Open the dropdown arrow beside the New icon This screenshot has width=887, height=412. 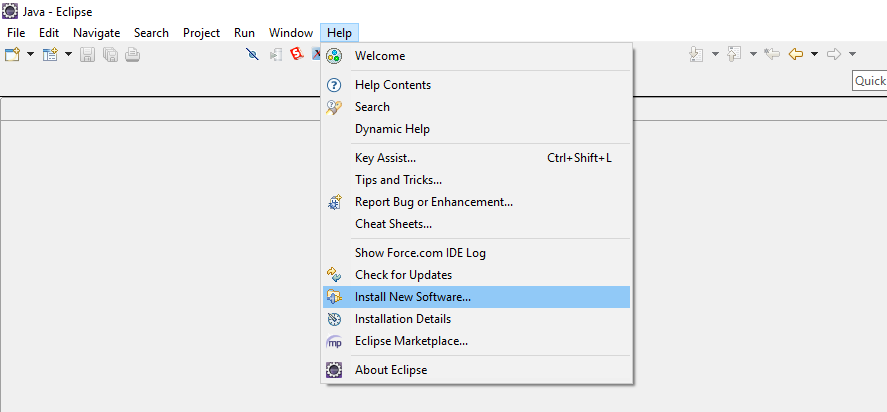tap(31, 54)
